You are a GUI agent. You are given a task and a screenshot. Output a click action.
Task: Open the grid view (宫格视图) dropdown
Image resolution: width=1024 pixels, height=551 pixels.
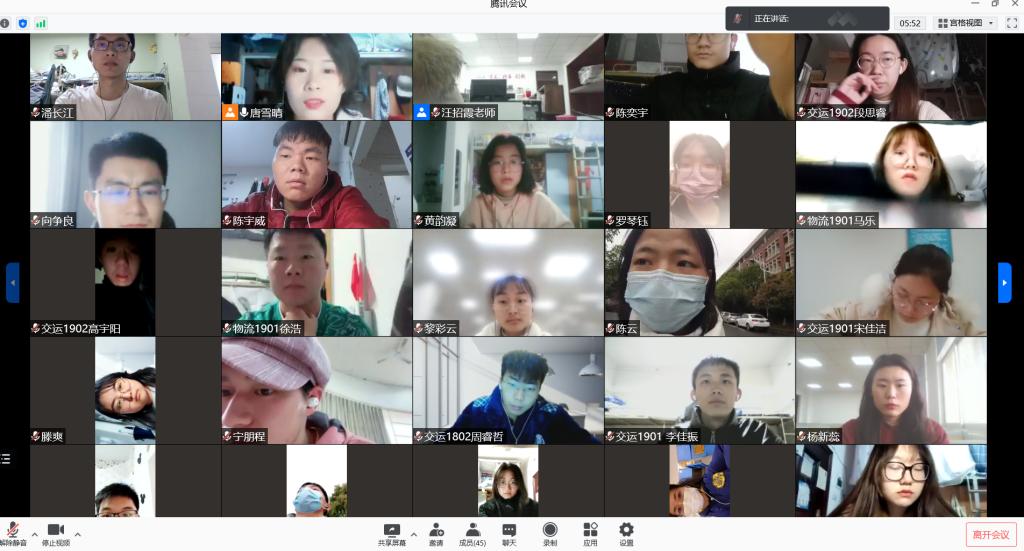pyautogui.click(x=965, y=22)
